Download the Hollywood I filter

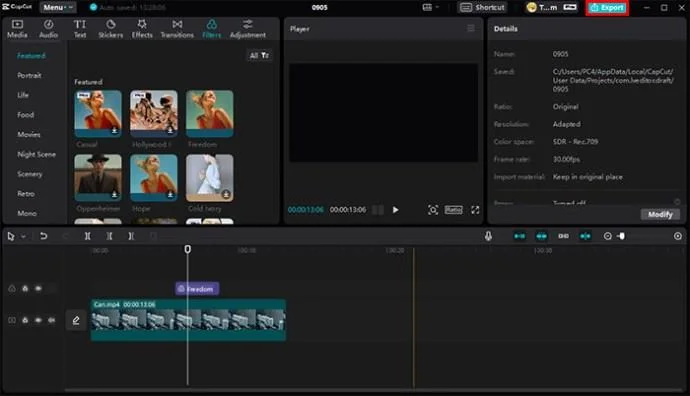click(170, 130)
